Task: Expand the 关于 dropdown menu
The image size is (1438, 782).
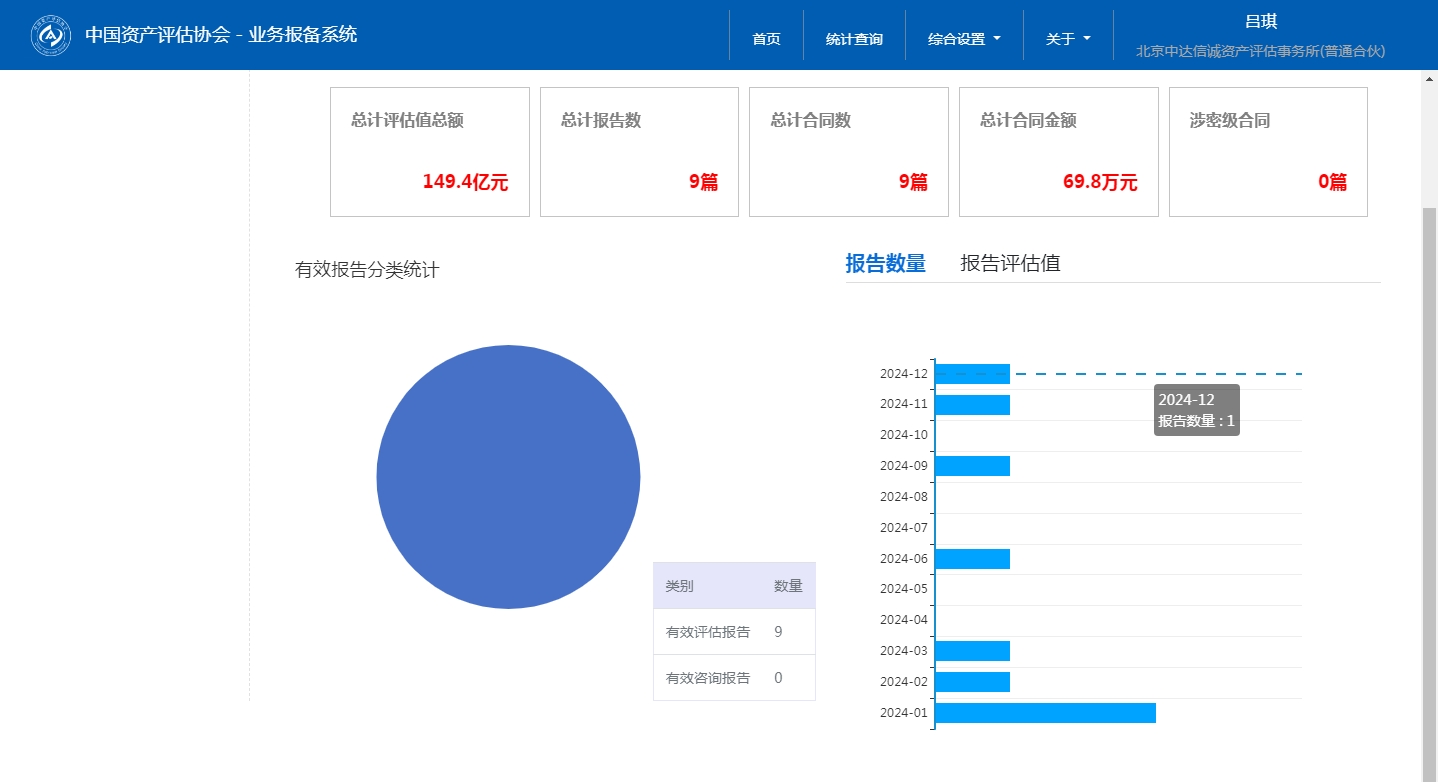Action: click(x=1067, y=39)
